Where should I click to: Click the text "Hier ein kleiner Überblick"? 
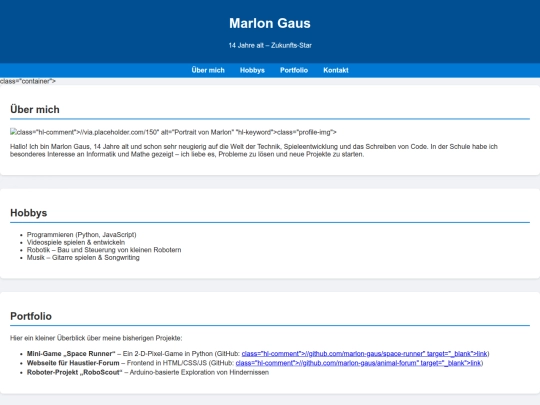point(96,338)
